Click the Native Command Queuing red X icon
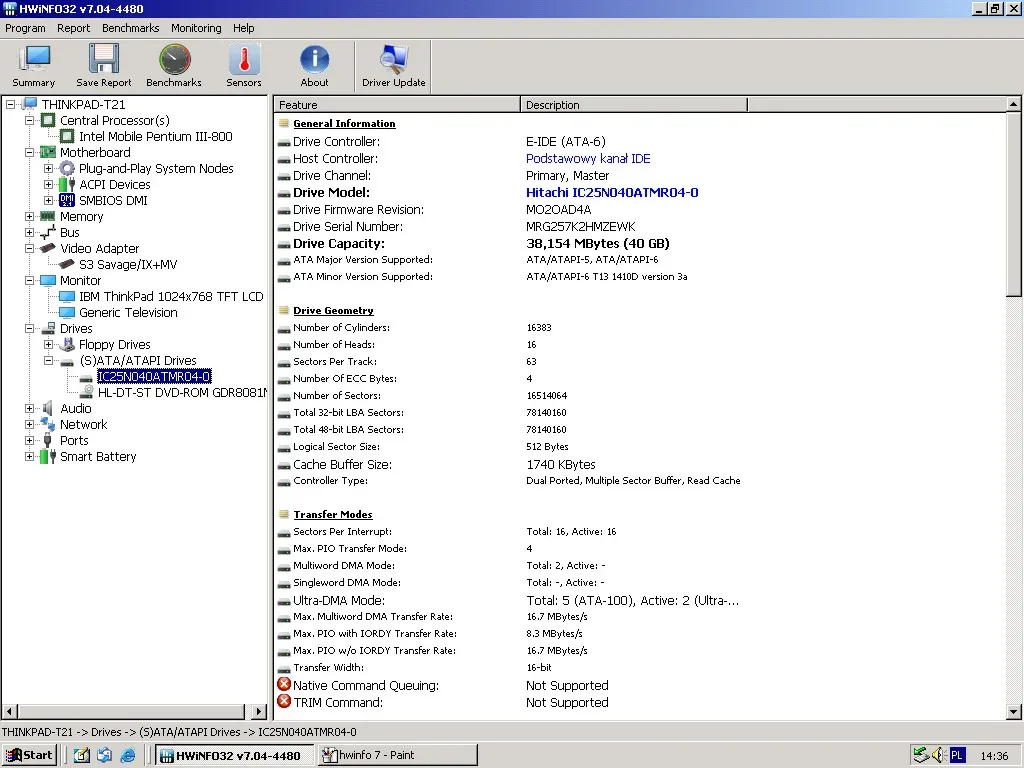 pos(284,684)
